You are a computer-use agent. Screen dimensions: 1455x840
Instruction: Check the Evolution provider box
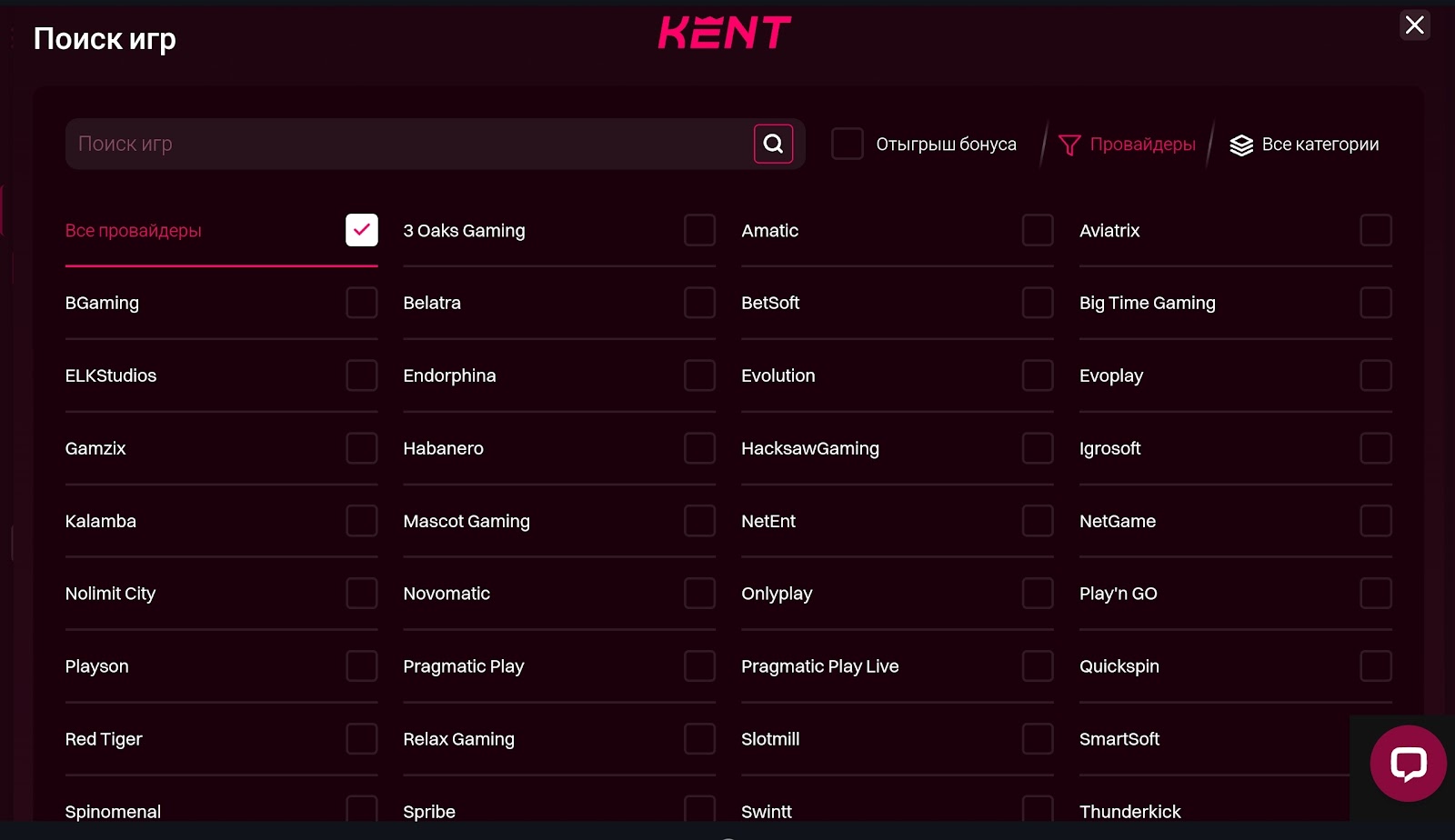click(x=1038, y=375)
